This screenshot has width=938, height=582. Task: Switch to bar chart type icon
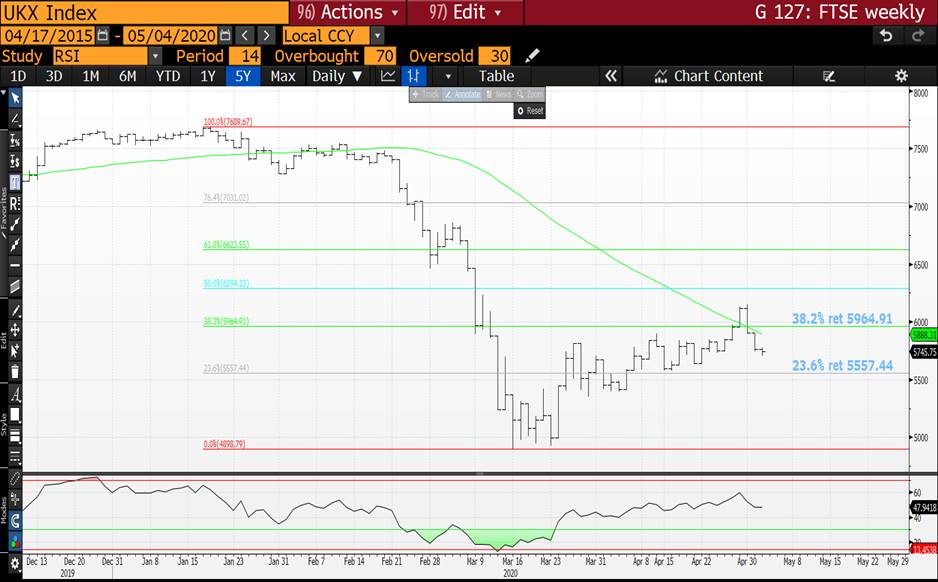click(x=413, y=76)
